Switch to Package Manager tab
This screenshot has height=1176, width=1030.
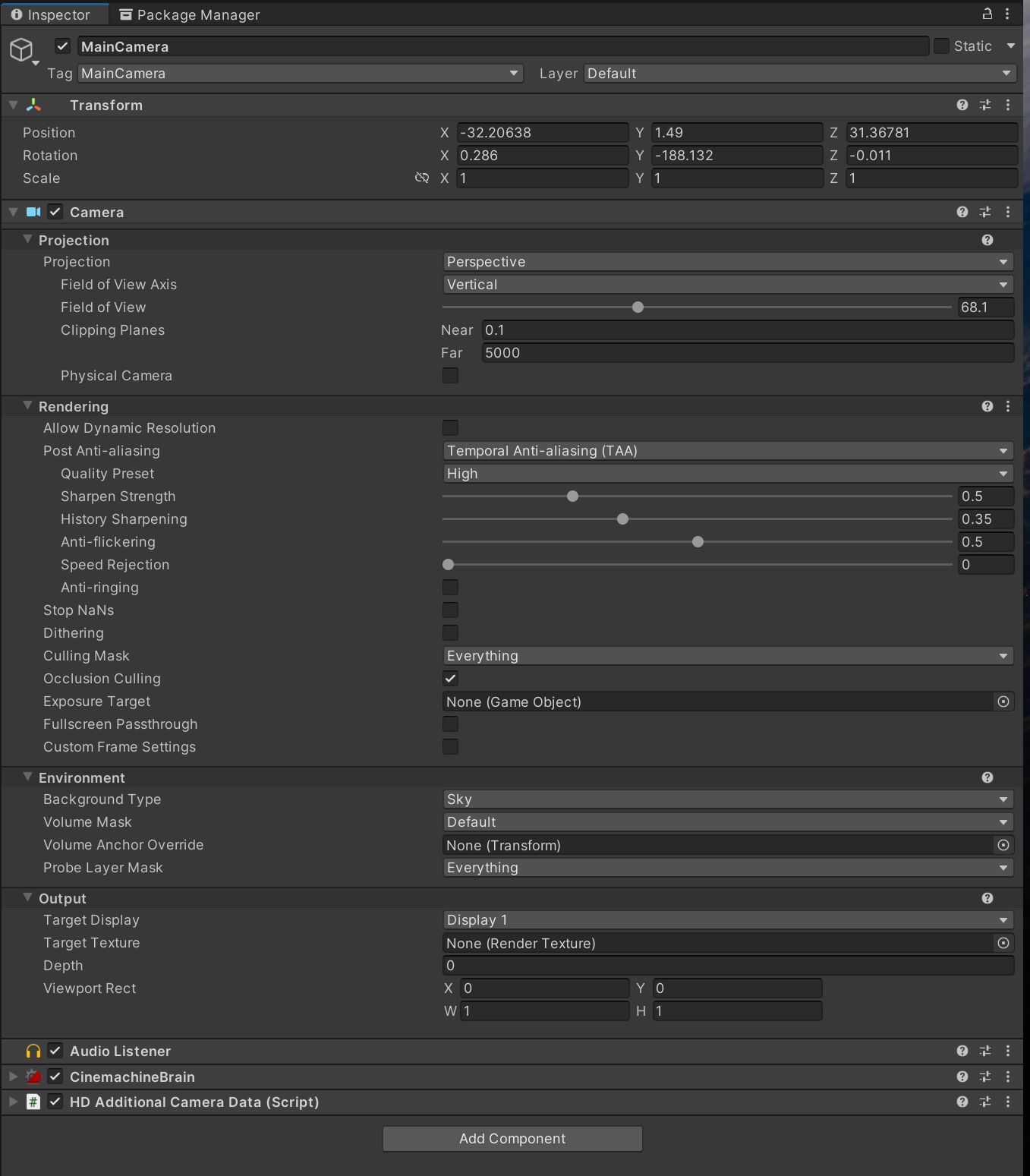pyautogui.click(x=190, y=14)
